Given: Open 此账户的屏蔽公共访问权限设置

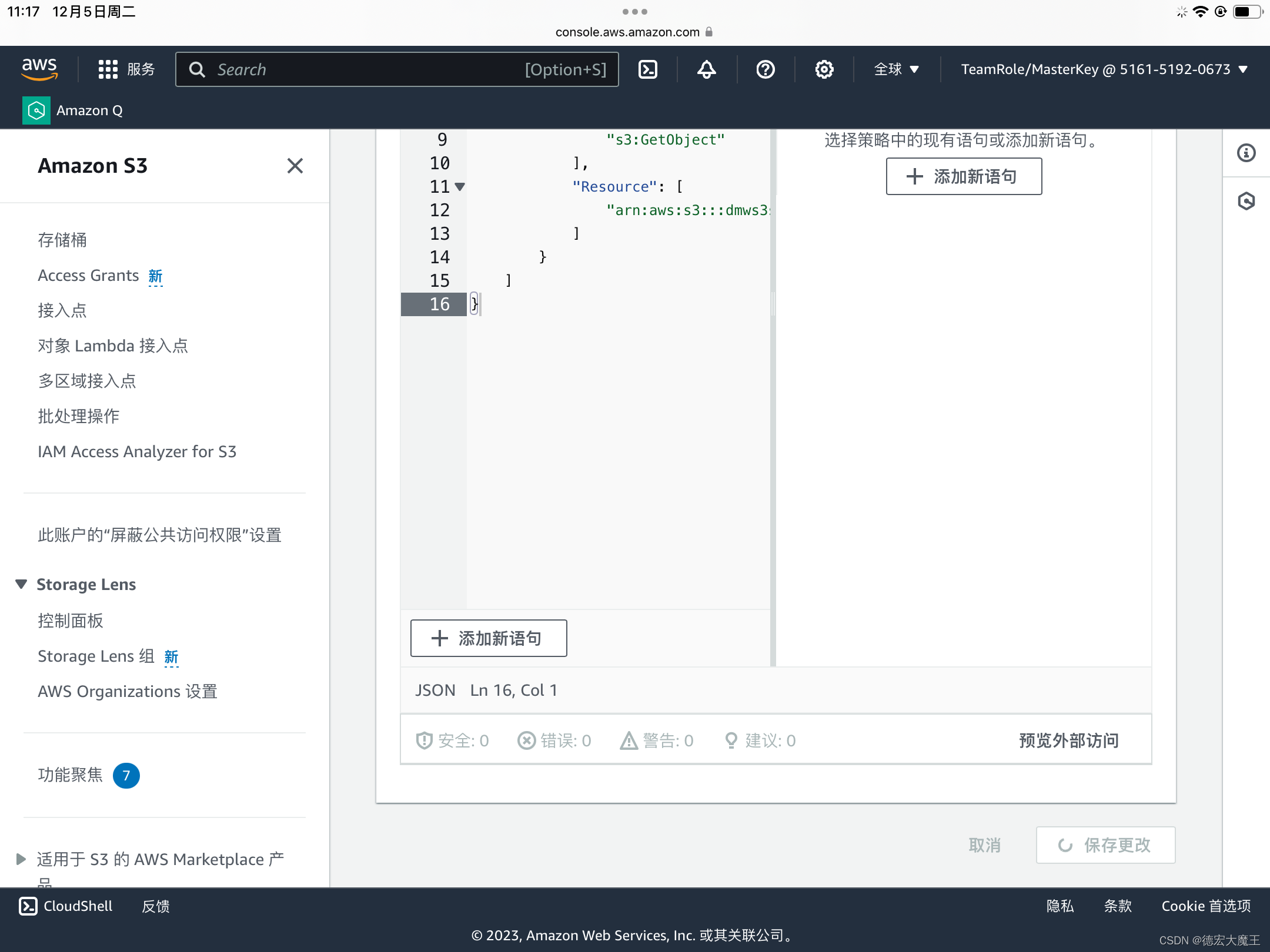Looking at the screenshot, I should click(160, 535).
